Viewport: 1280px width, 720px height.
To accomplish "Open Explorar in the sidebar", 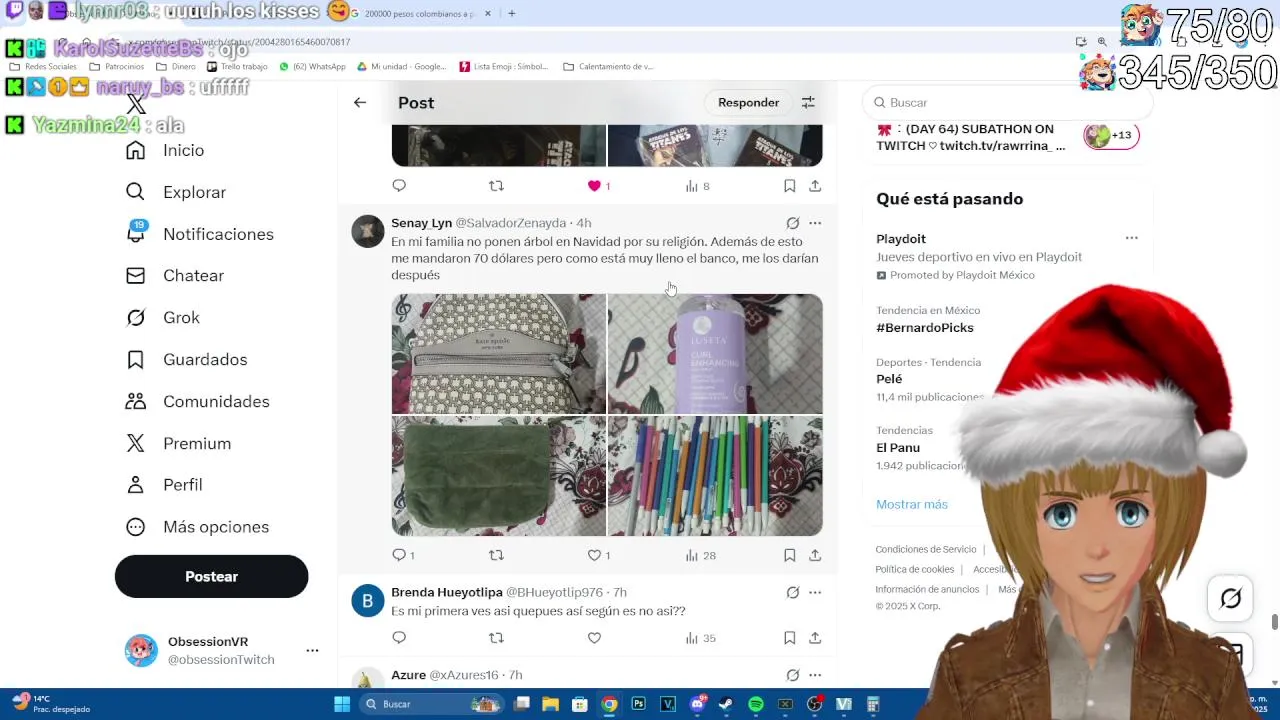I will [176, 192].
